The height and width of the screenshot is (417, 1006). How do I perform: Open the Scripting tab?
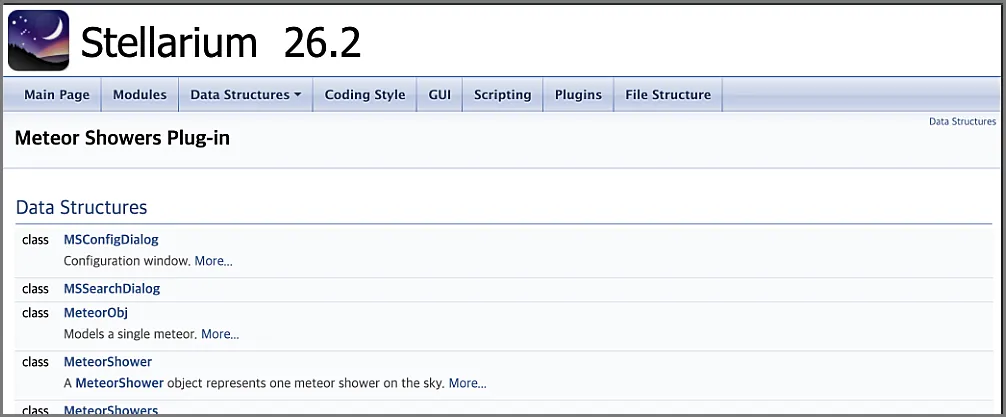[x=502, y=95]
